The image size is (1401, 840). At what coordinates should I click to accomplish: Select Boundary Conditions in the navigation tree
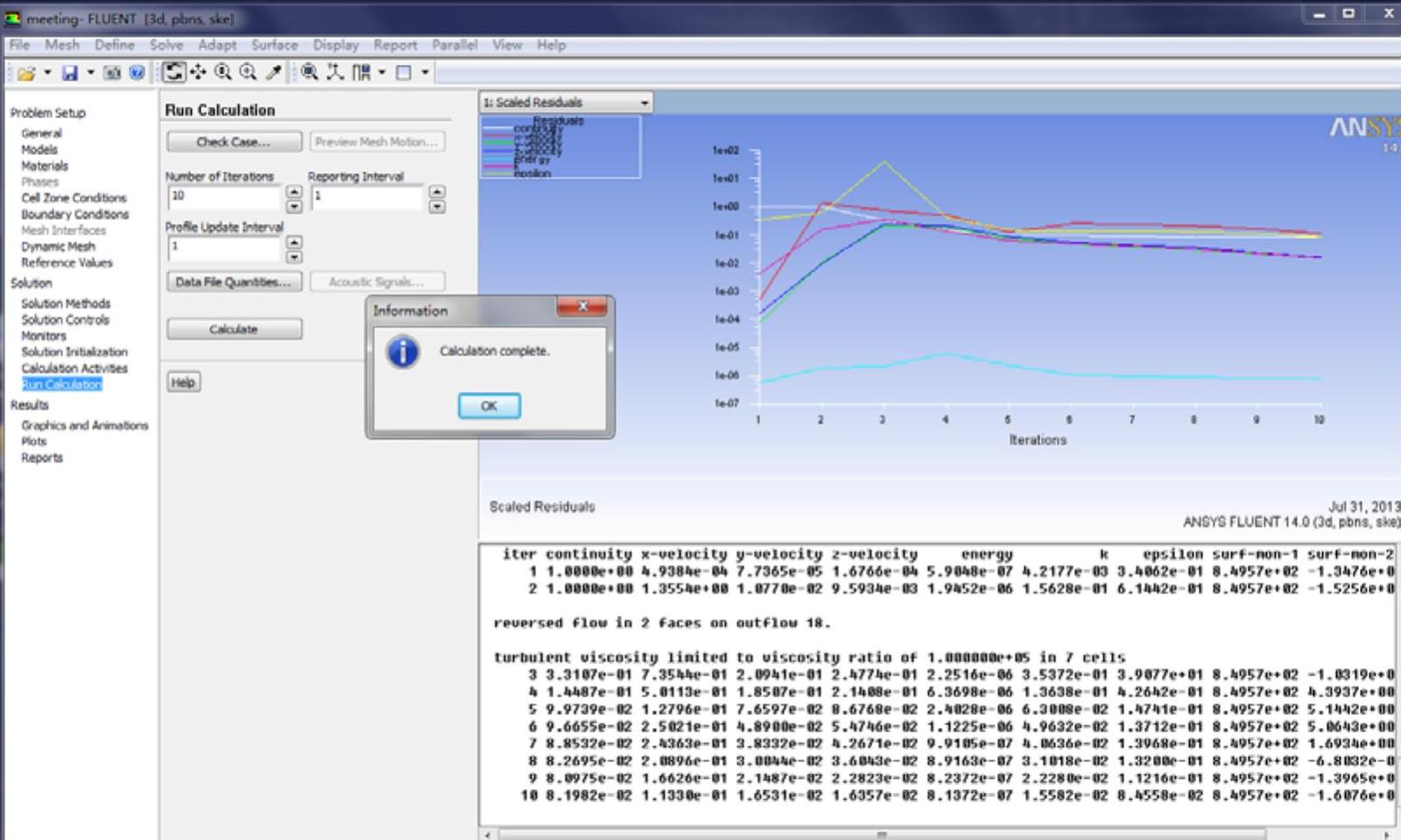[74, 214]
